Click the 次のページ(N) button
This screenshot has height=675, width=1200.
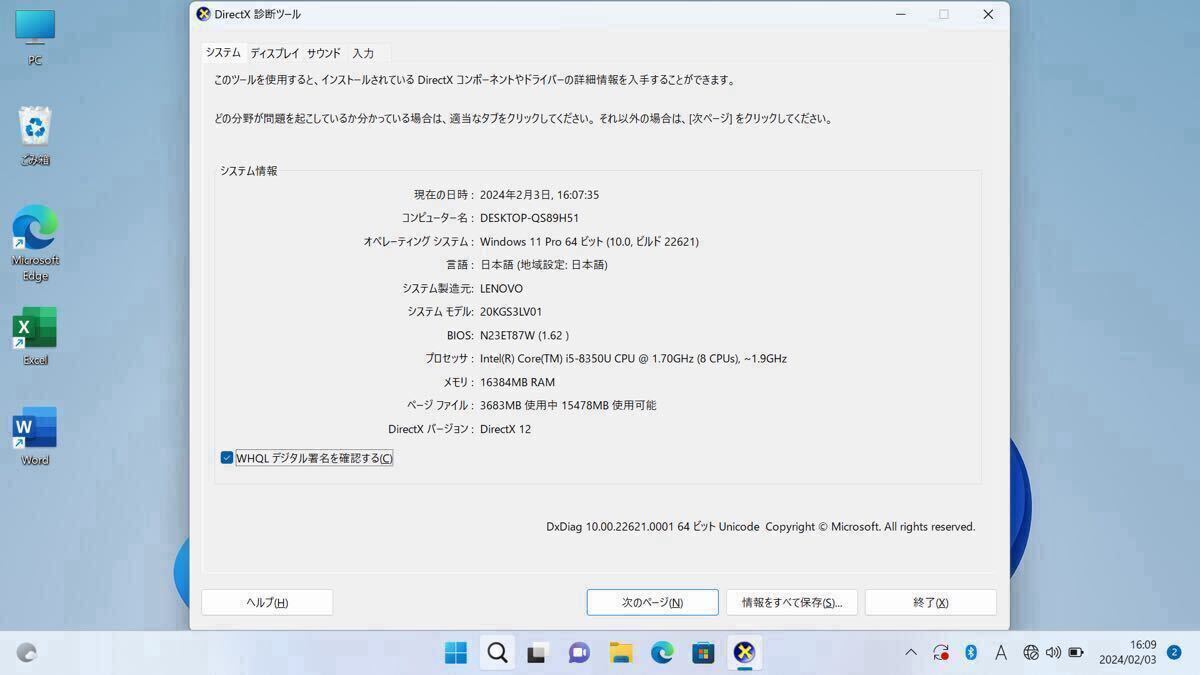652,602
